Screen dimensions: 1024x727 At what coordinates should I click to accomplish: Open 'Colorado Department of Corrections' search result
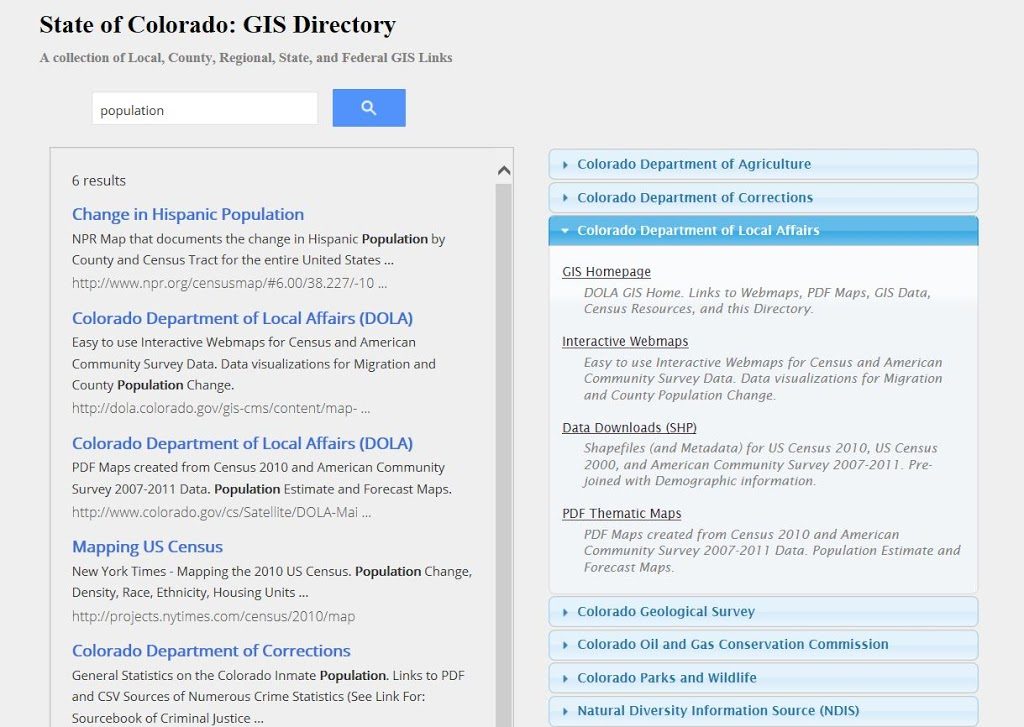[x=211, y=651]
